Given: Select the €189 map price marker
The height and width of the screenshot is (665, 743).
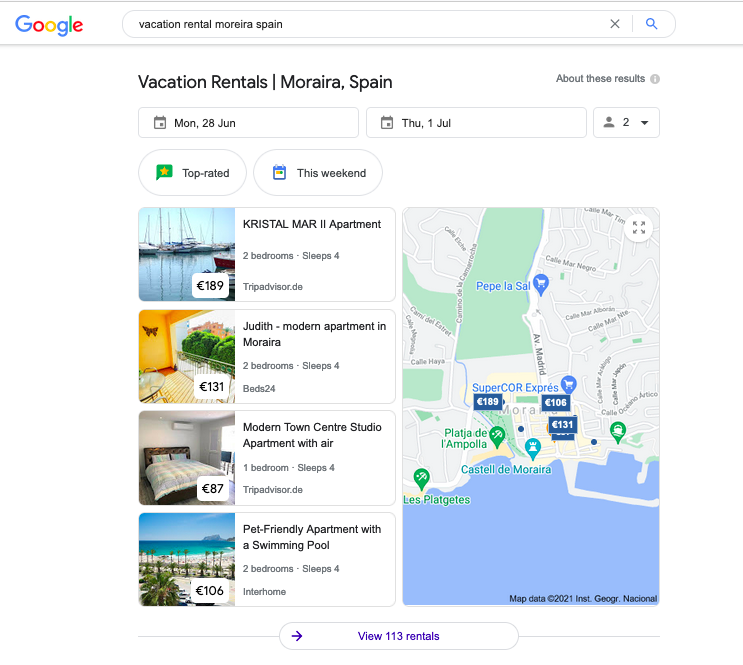Looking at the screenshot, I should point(487,402).
